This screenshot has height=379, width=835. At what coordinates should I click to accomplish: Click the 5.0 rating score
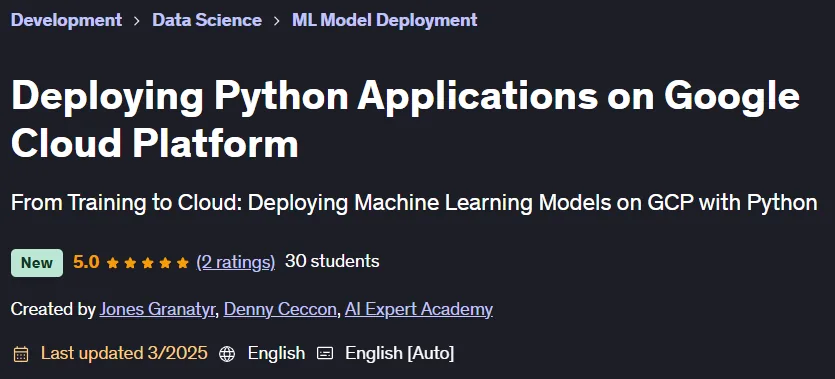tap(86, 262)
